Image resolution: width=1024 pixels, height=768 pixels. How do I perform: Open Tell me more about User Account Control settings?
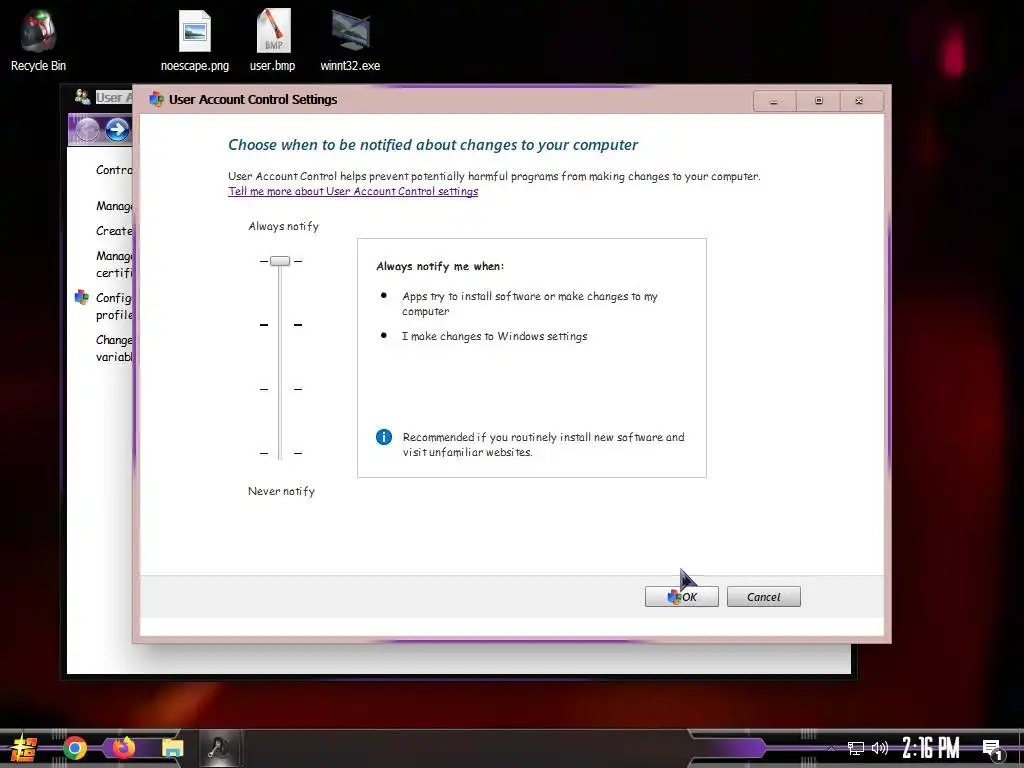pyautogui.click(x=353, y=191)
